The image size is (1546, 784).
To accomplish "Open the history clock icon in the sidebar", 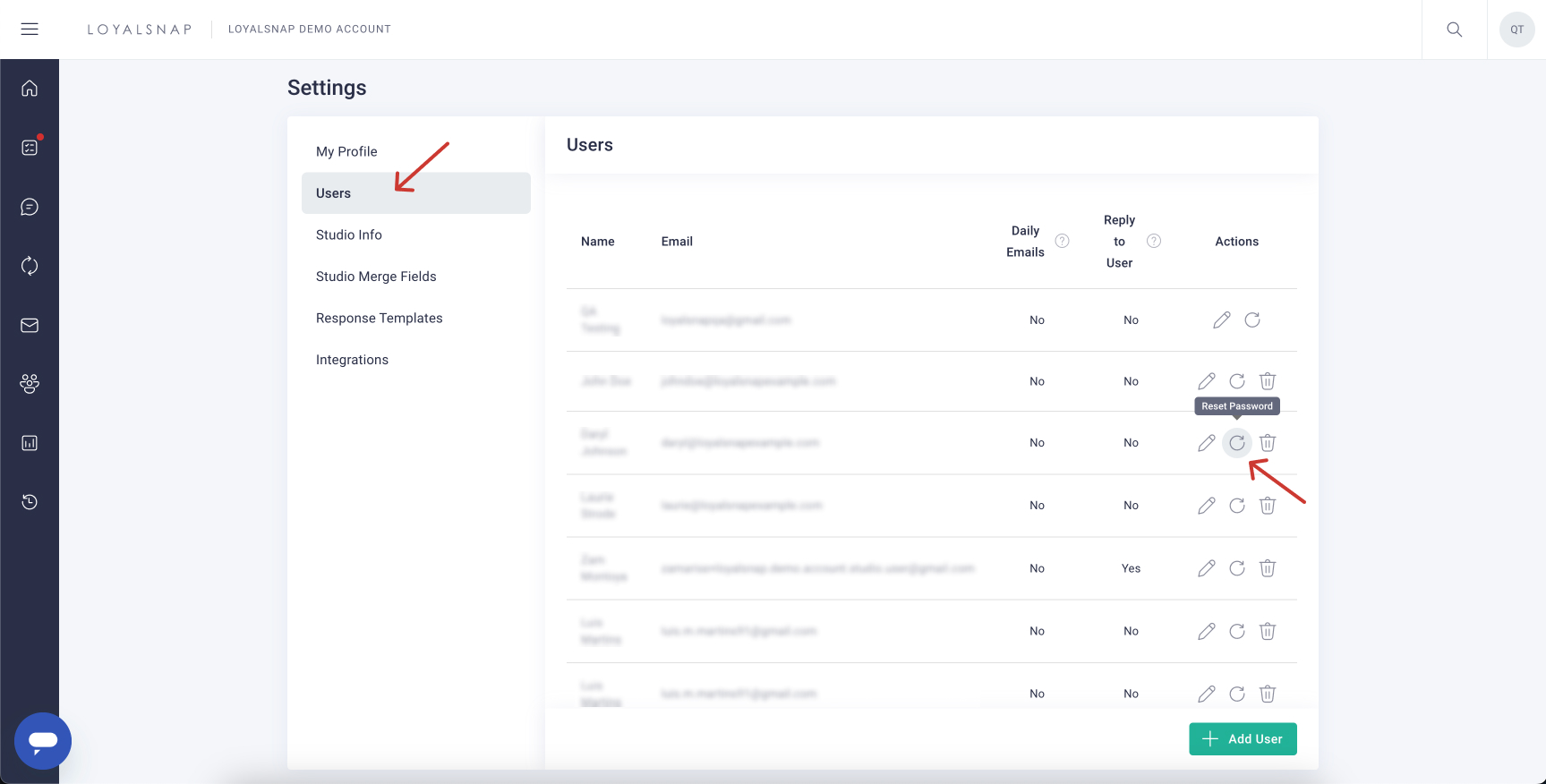I will pos(30,501).
